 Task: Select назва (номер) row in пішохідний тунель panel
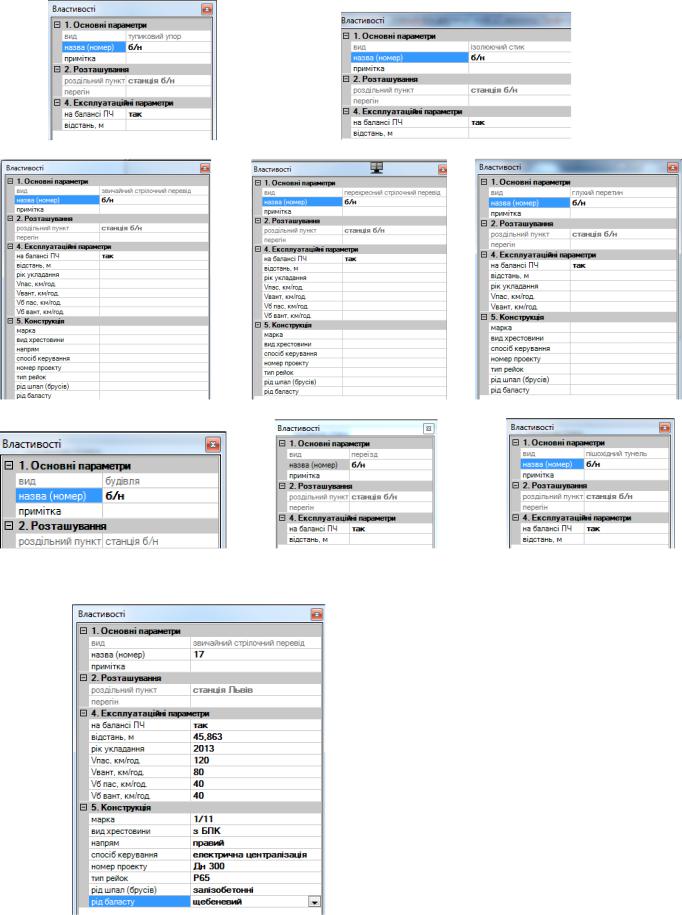(594, 465)
